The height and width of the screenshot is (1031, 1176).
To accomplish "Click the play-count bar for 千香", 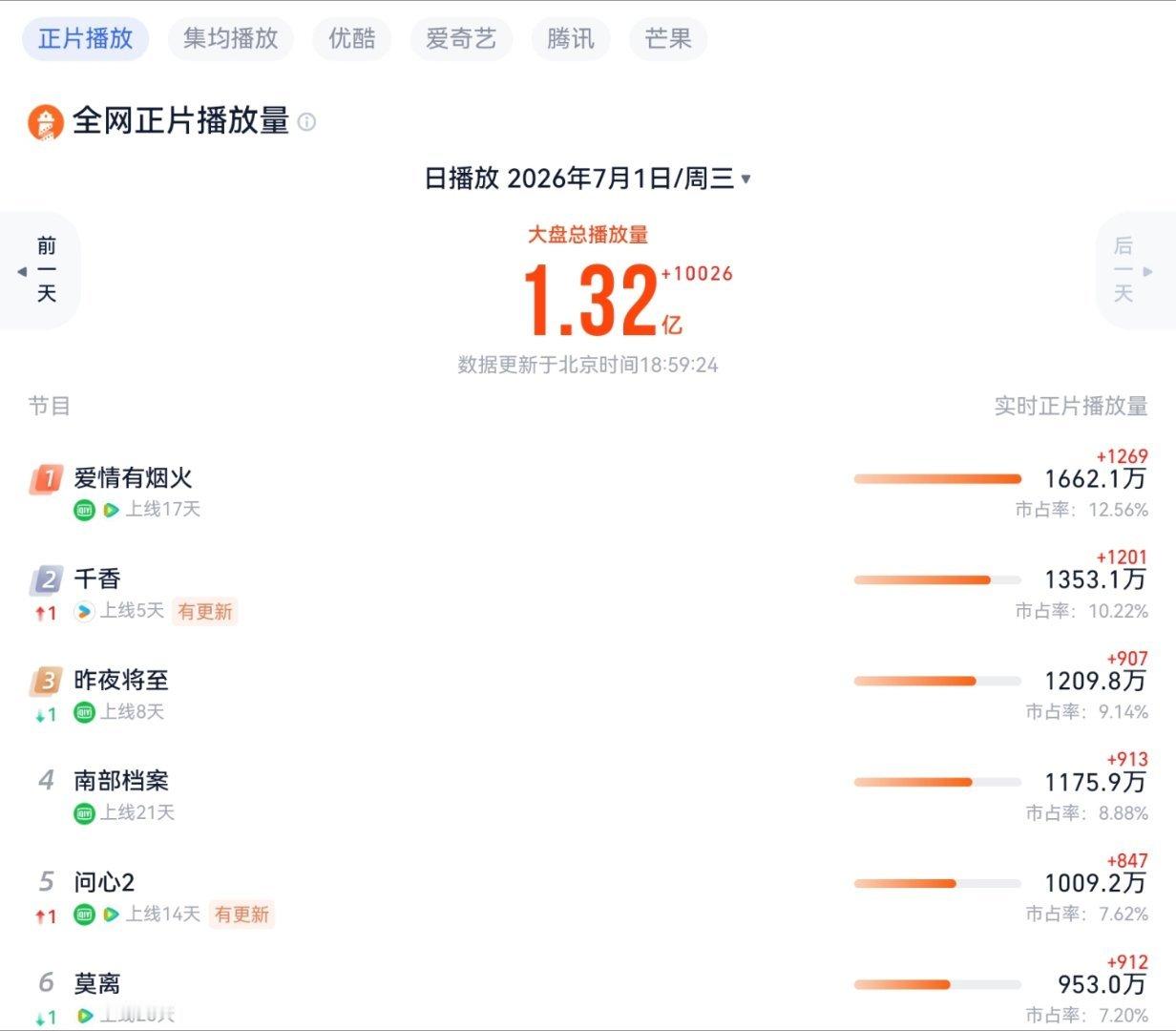I will (937, 580).
